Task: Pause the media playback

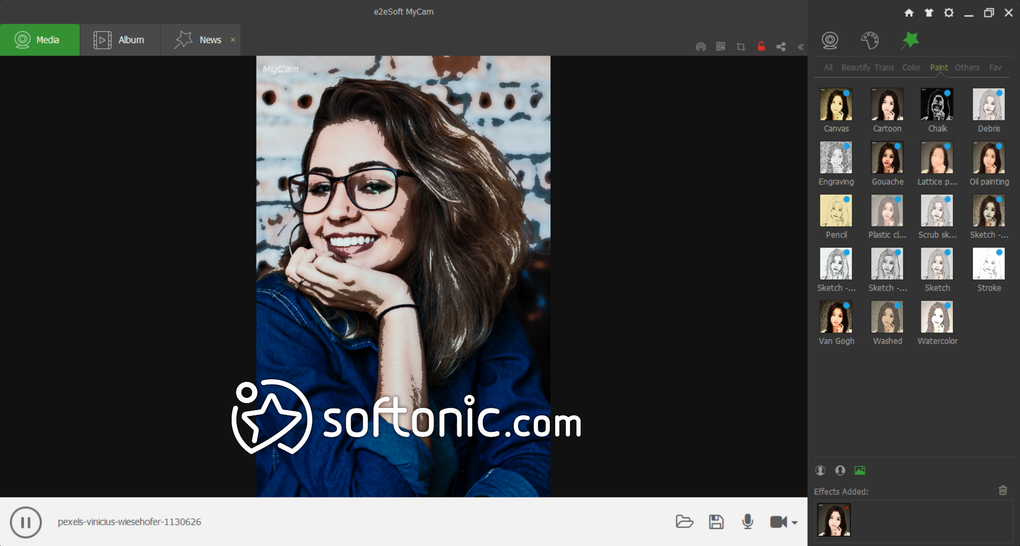Action: pyautogui.click(x=26, y=522)
